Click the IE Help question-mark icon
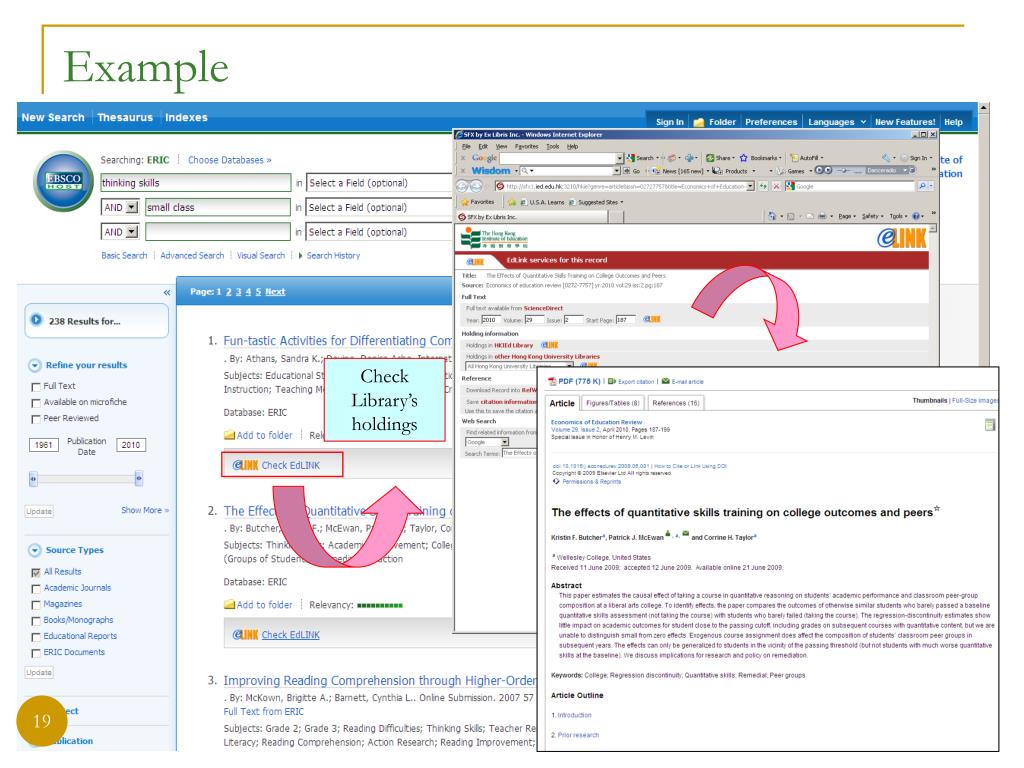This screenshot has width=1024, height=768. [916, 216]
